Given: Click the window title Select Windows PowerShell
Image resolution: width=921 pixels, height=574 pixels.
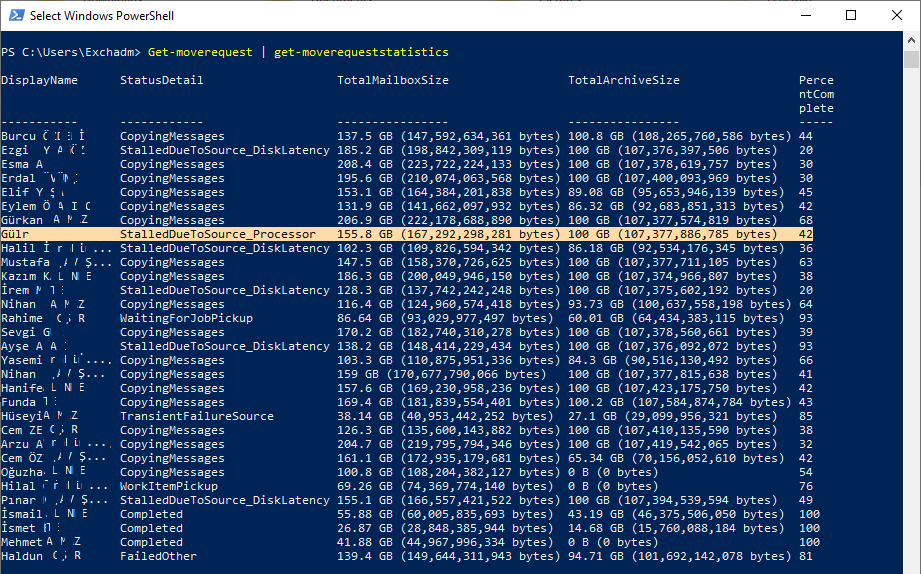Looking at the screenshot, I should 102,16.
